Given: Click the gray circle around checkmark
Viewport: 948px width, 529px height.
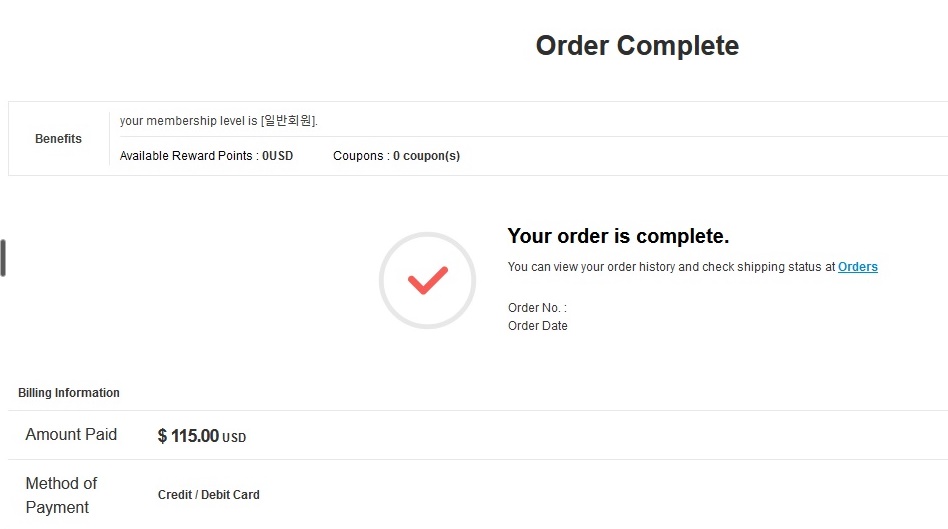Looking at the screenshot, I should pos(427,281).
